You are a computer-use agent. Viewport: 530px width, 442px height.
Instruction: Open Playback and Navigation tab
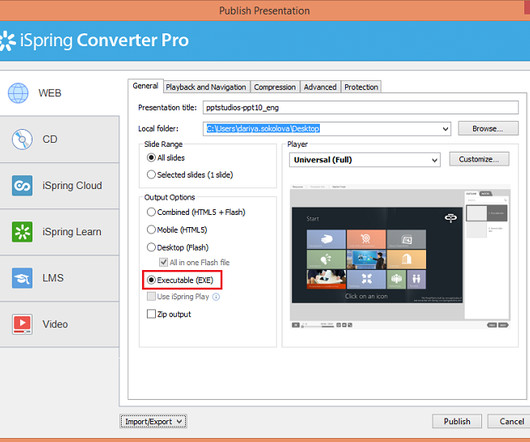206,87
